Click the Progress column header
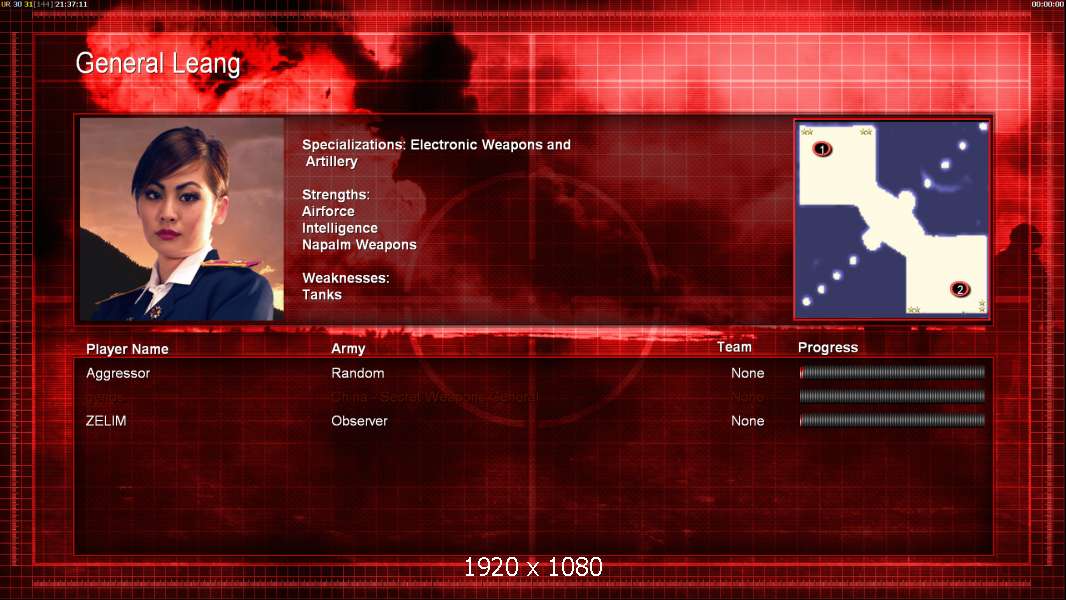 (827, 347)
